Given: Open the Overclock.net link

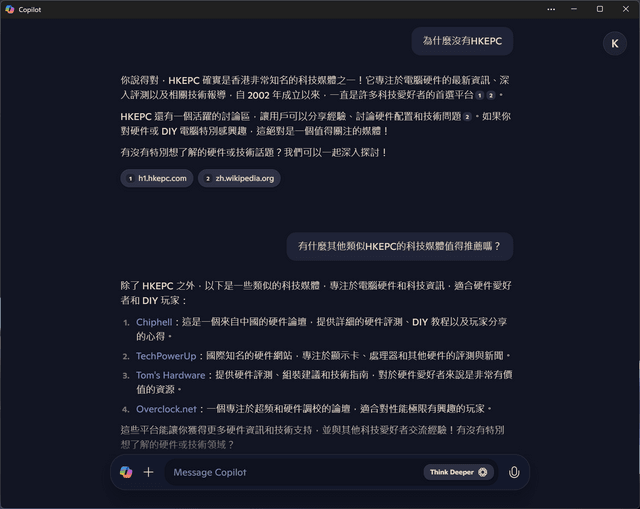Looking at the screenshot, I should tap(167, 409).
